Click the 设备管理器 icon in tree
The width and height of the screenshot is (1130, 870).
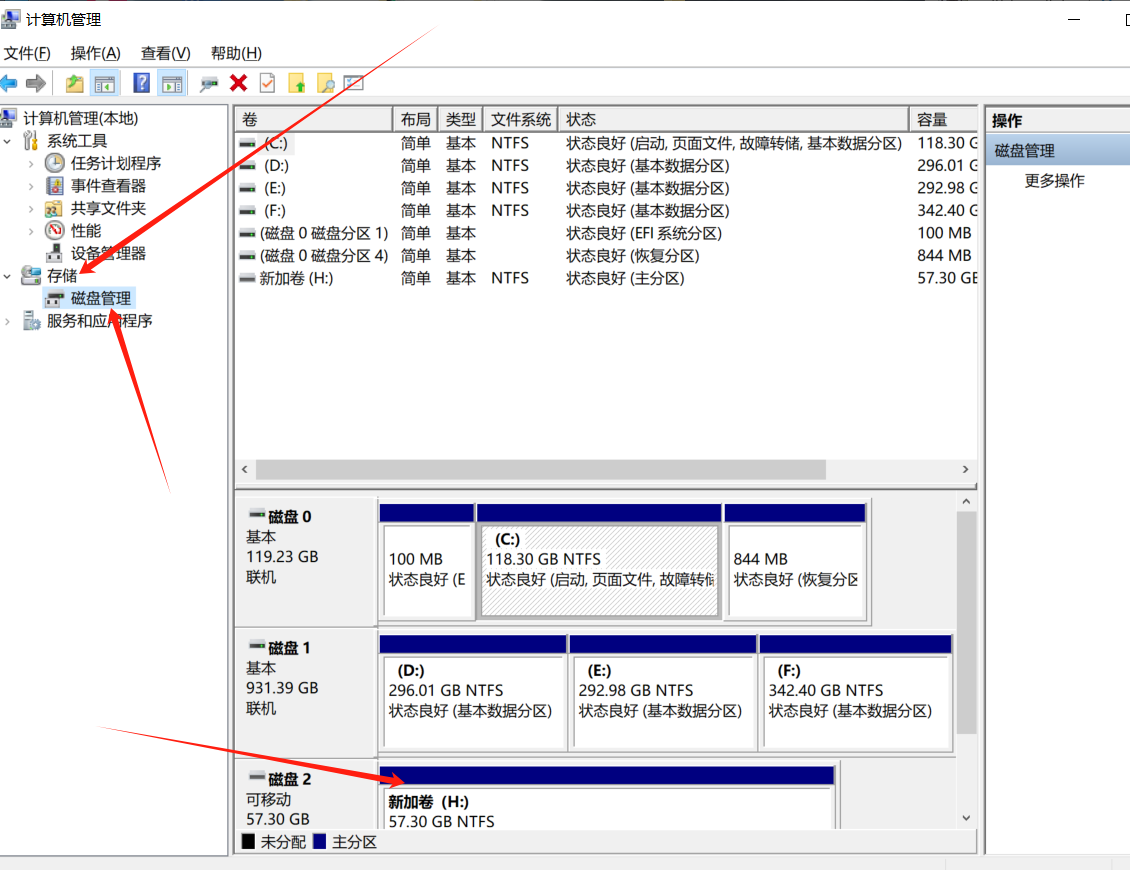click(55, 253)
